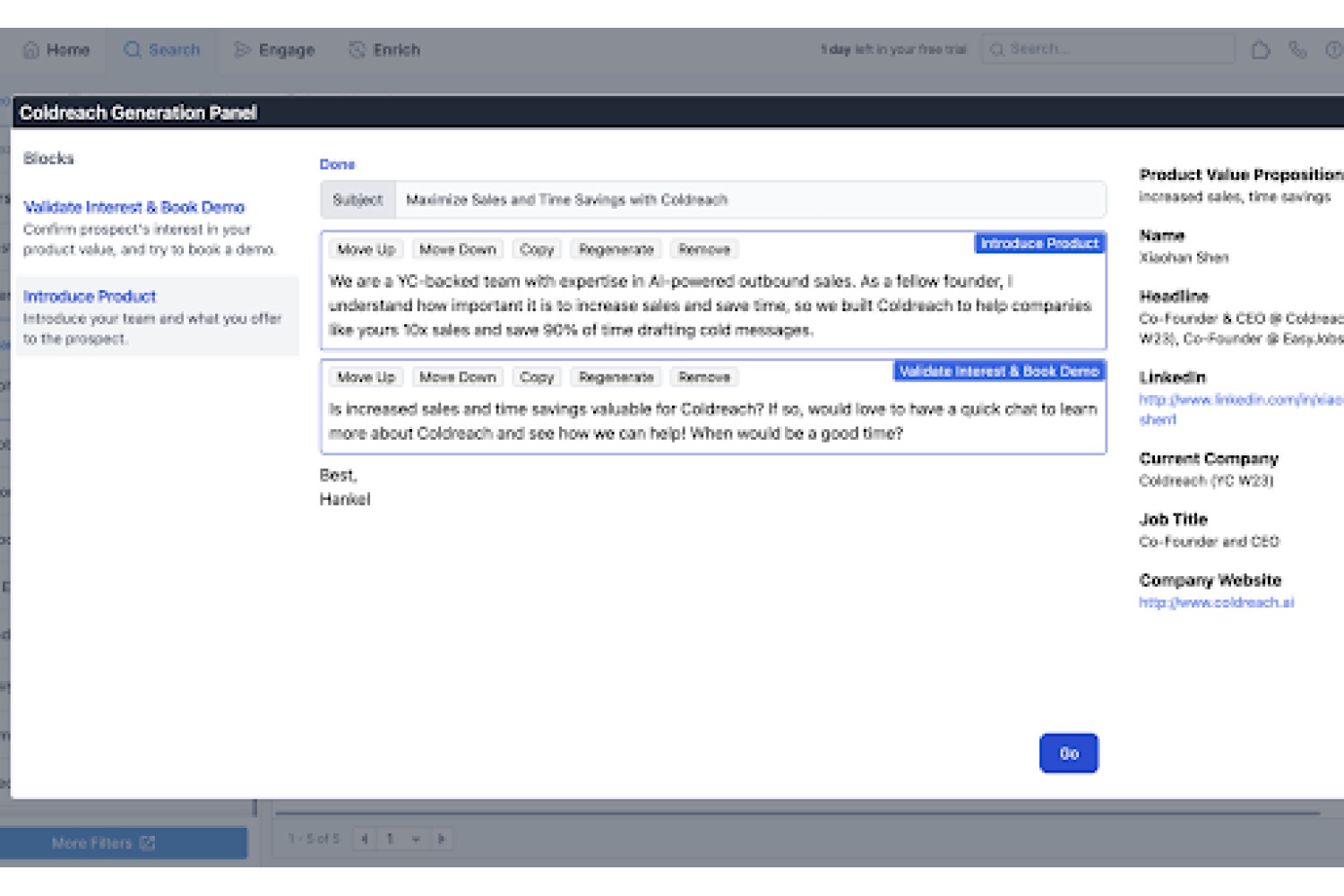Go to the next results page arrow
This screenshot has height=896, width=1344.
441,839
